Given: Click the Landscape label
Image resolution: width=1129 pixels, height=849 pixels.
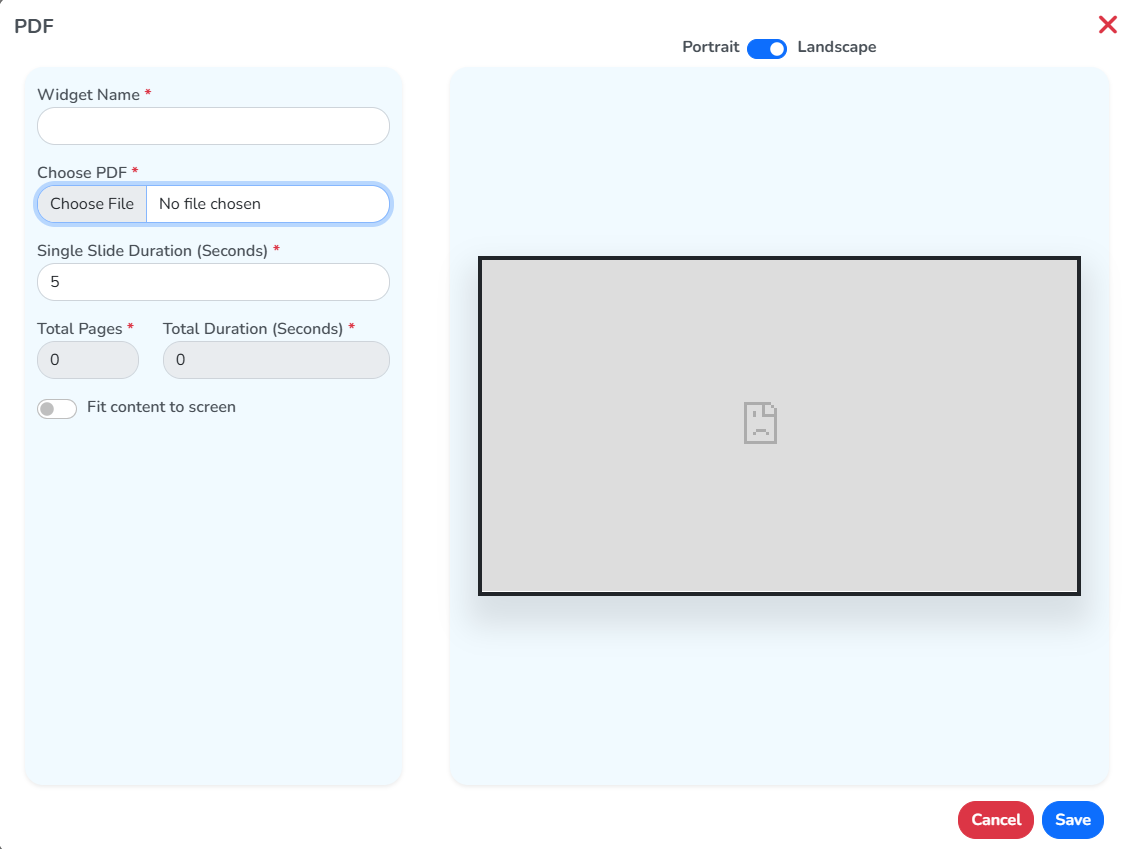Looking at the screenshot, I should [x=837, y=47].
